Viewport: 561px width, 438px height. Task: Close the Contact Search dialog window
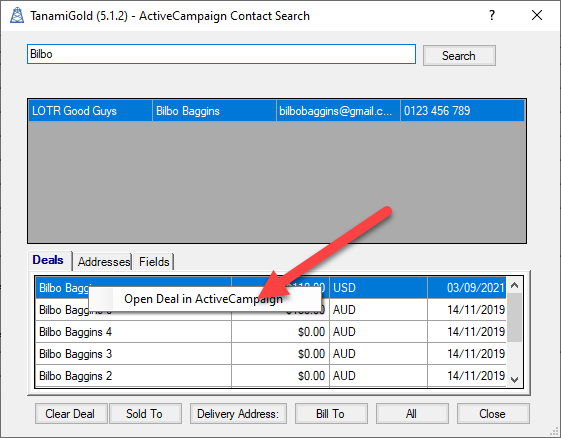coord(537,15)
